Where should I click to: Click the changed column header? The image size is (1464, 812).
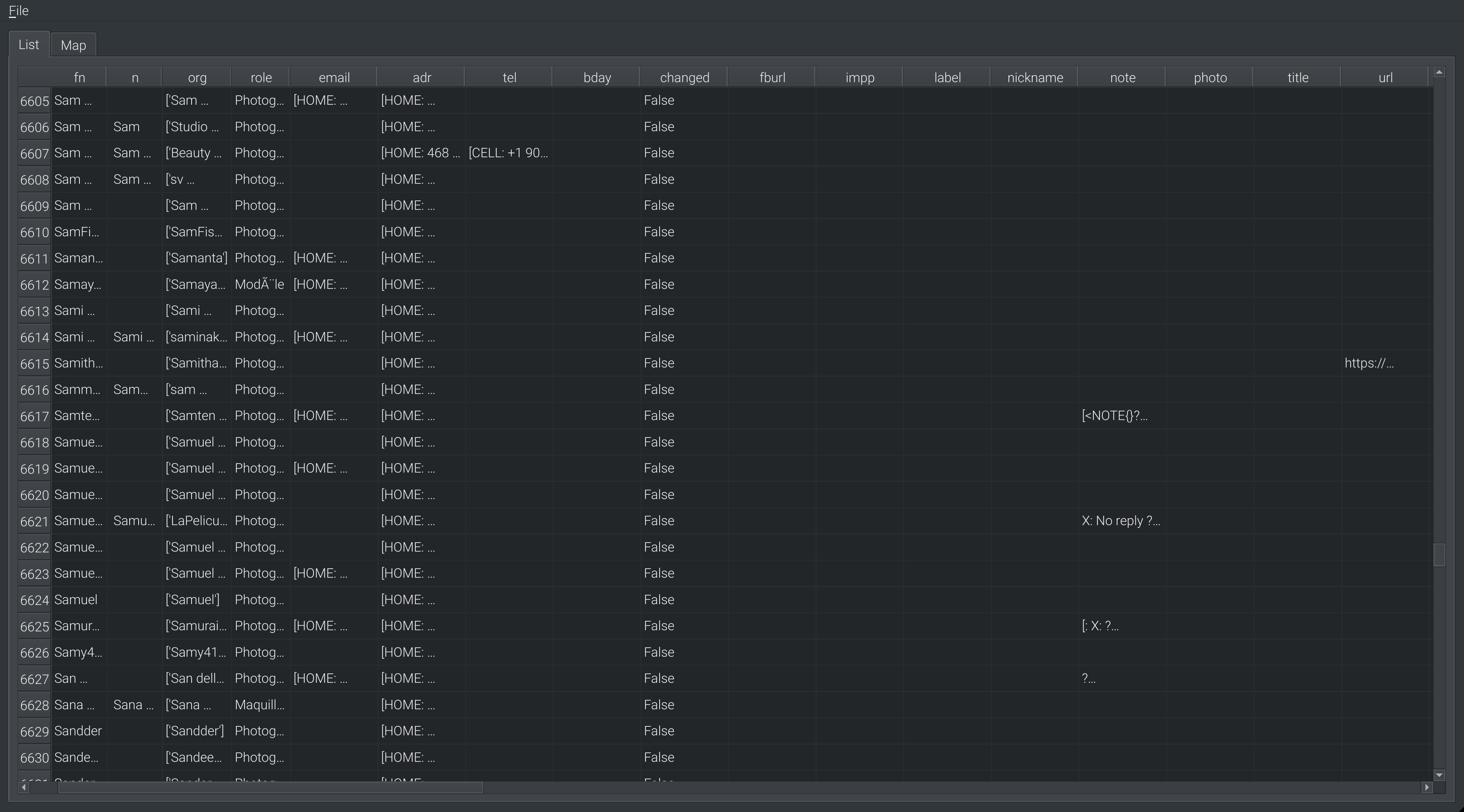pos(684,78)
